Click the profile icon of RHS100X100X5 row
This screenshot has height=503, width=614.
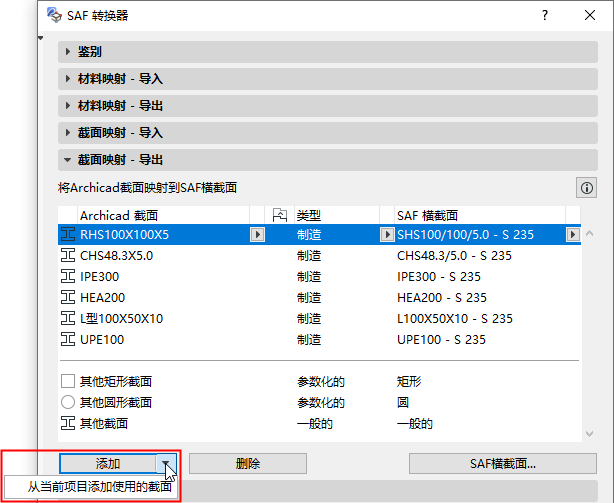point(68,234)
